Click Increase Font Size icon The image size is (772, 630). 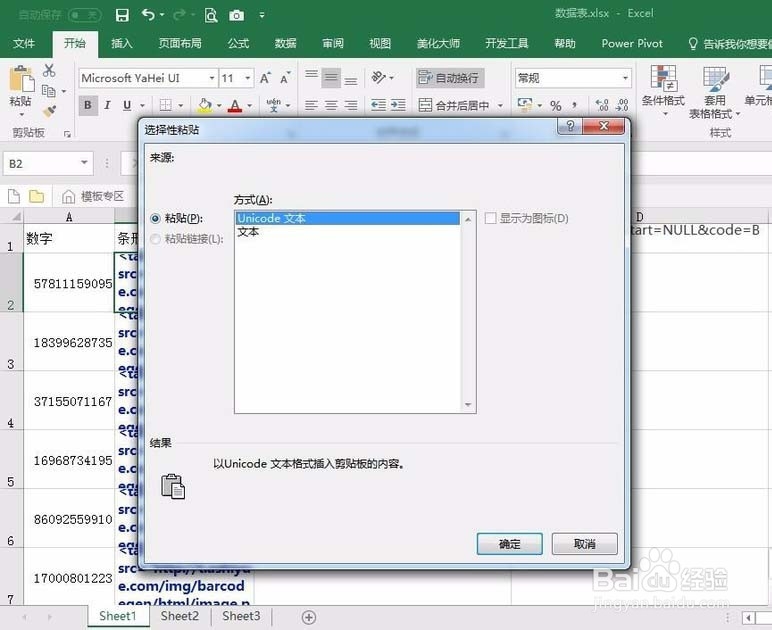click(265, 78)
